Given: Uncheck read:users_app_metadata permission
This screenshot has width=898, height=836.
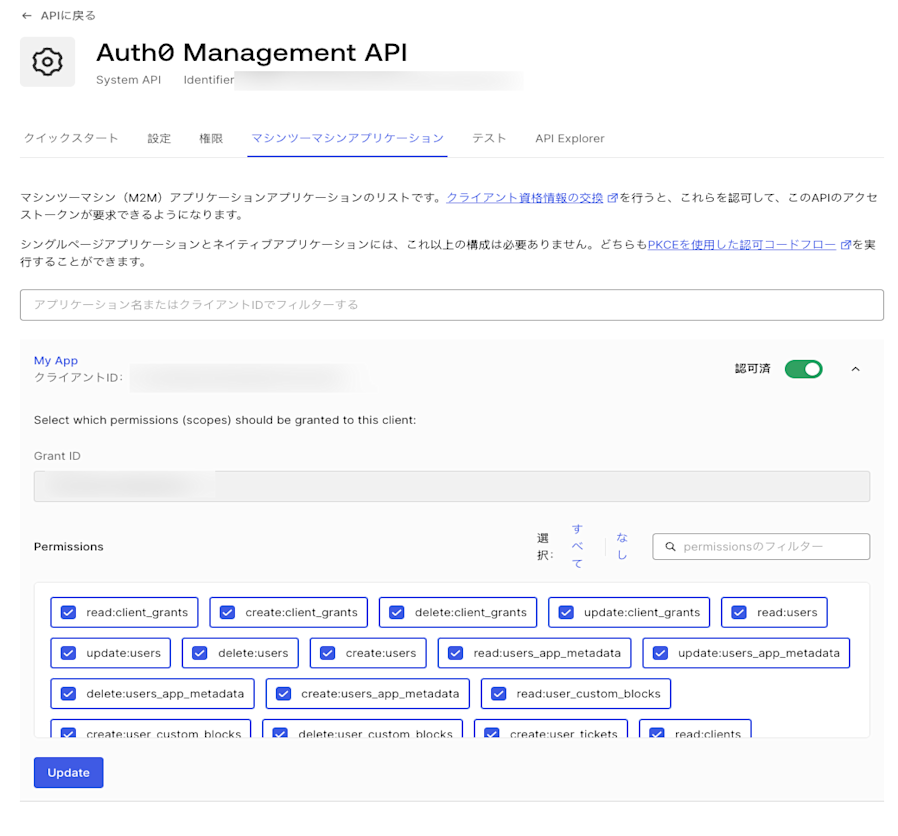Looking at the screenshot, I should point(455,653).
